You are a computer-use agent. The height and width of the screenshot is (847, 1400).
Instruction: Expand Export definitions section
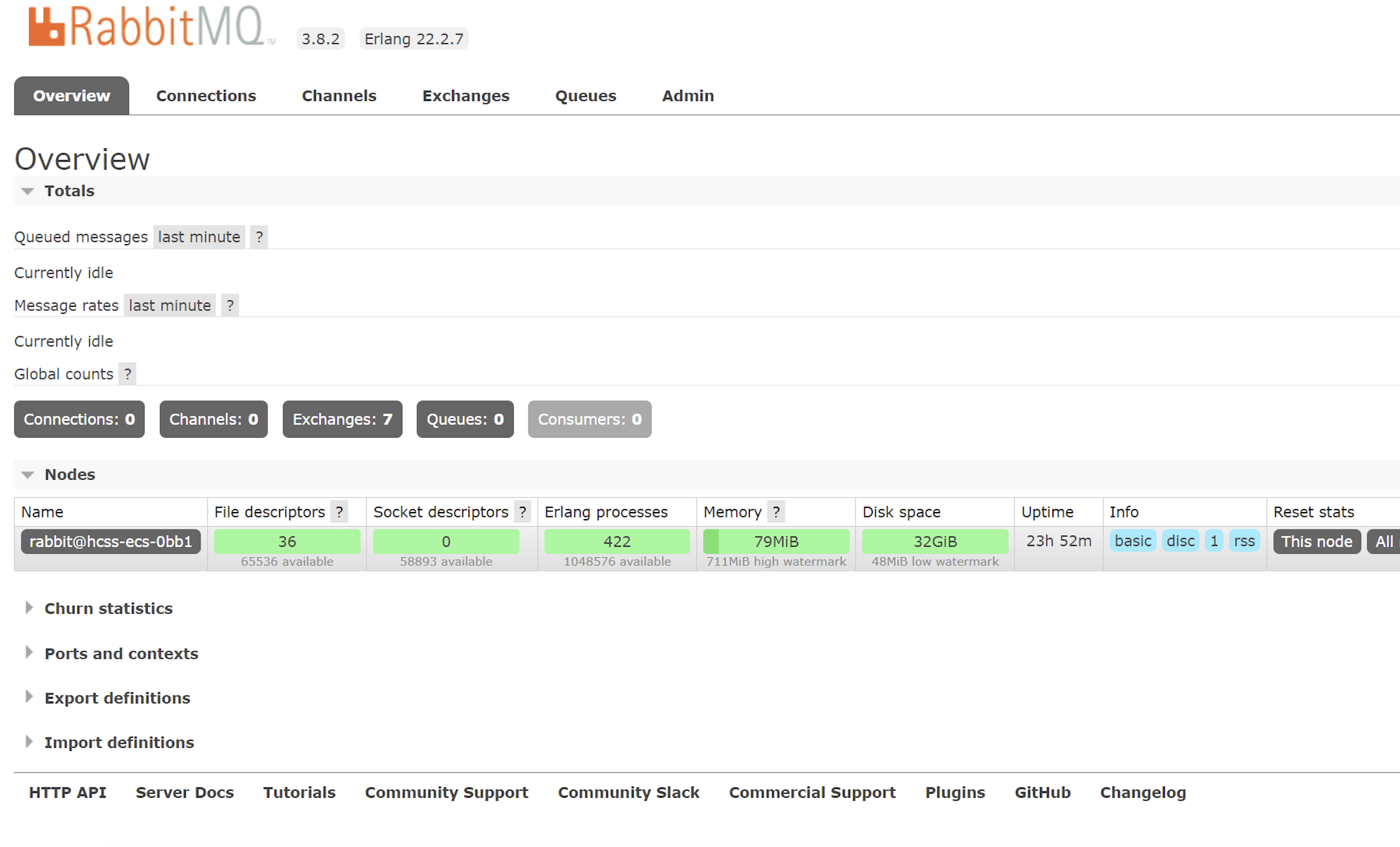point(117,698)
